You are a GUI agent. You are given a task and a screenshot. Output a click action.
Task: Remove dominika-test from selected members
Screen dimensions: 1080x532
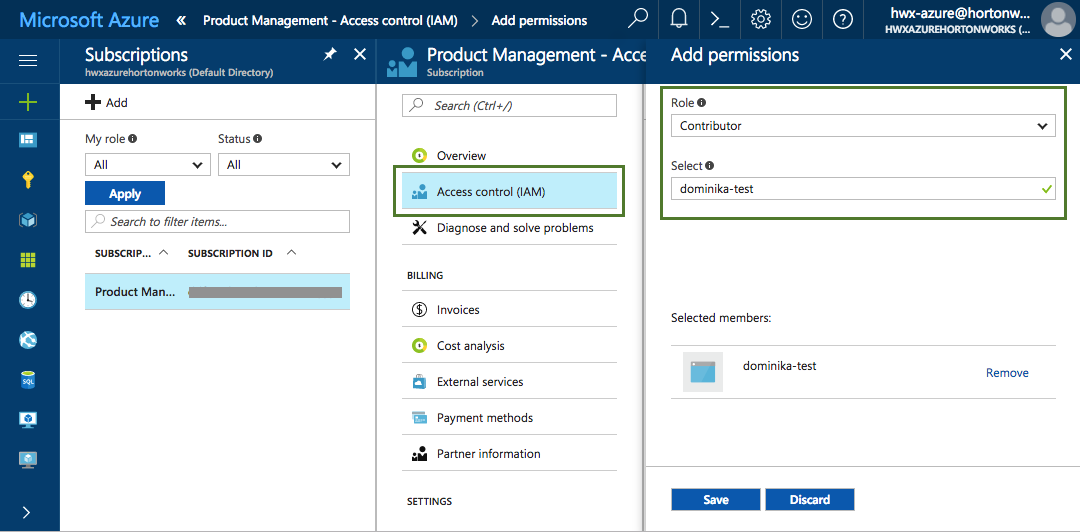tap(1007, 373)
